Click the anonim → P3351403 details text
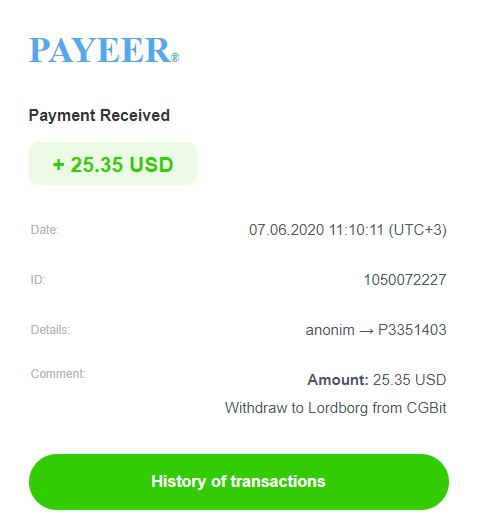This screenshot has width=481, height=518. (376, 330)
